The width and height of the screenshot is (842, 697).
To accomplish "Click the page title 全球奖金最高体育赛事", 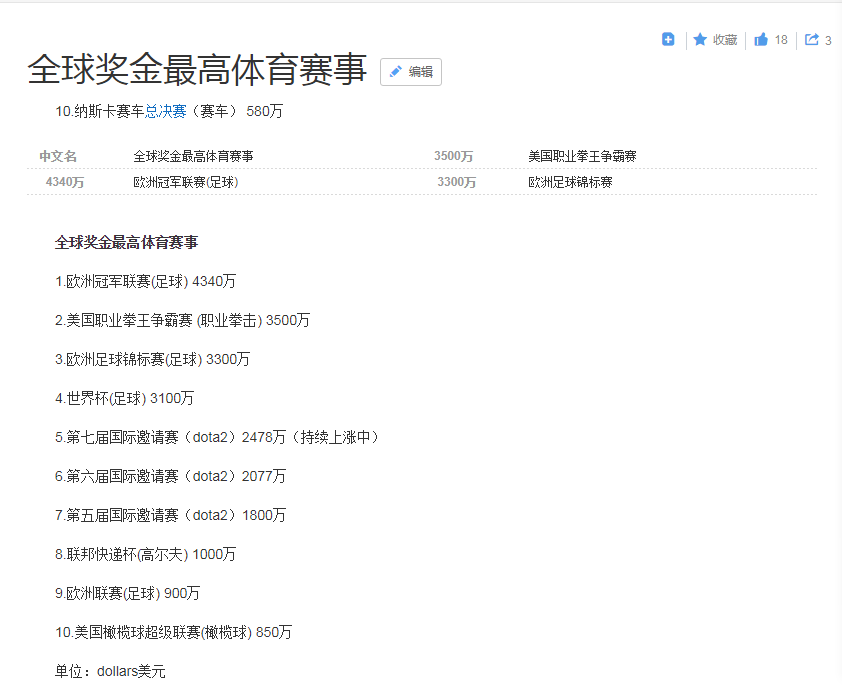I will pos(197,70).
